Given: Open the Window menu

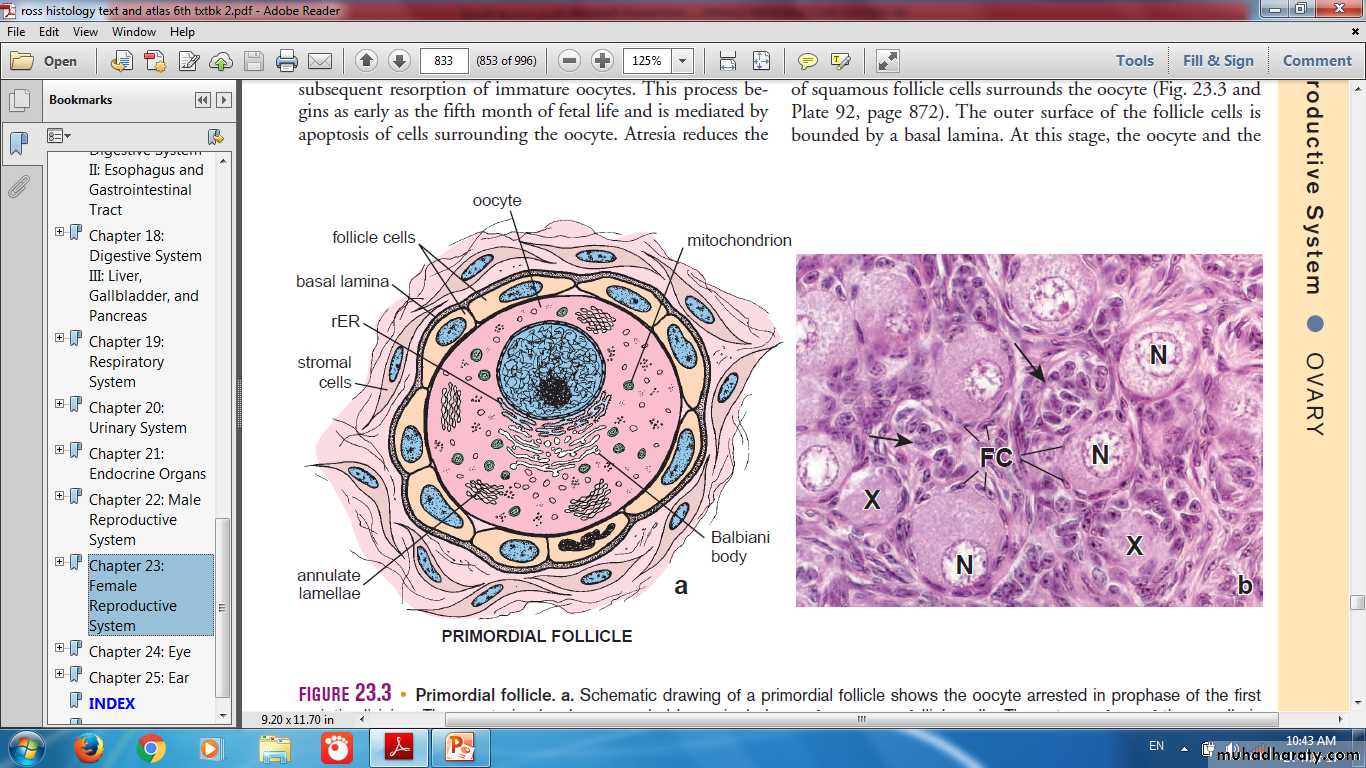Looking at the screenshot, I should 133,32.
